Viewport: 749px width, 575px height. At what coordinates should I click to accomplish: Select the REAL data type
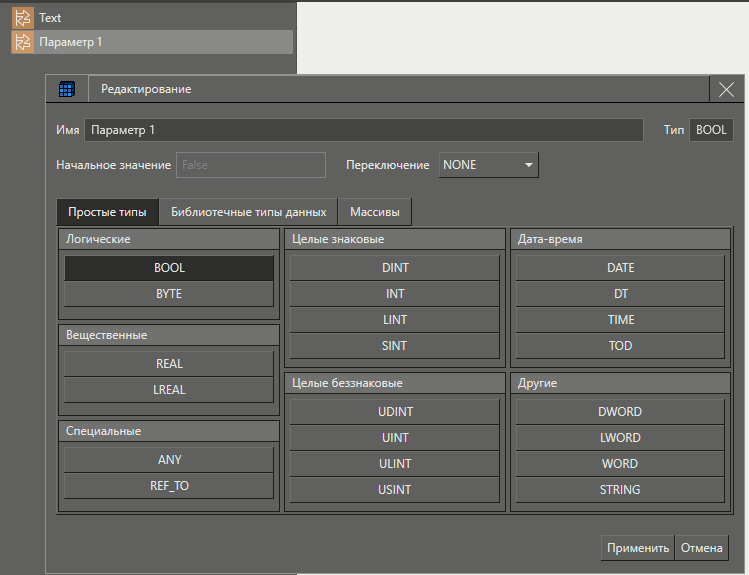point(169,364)
